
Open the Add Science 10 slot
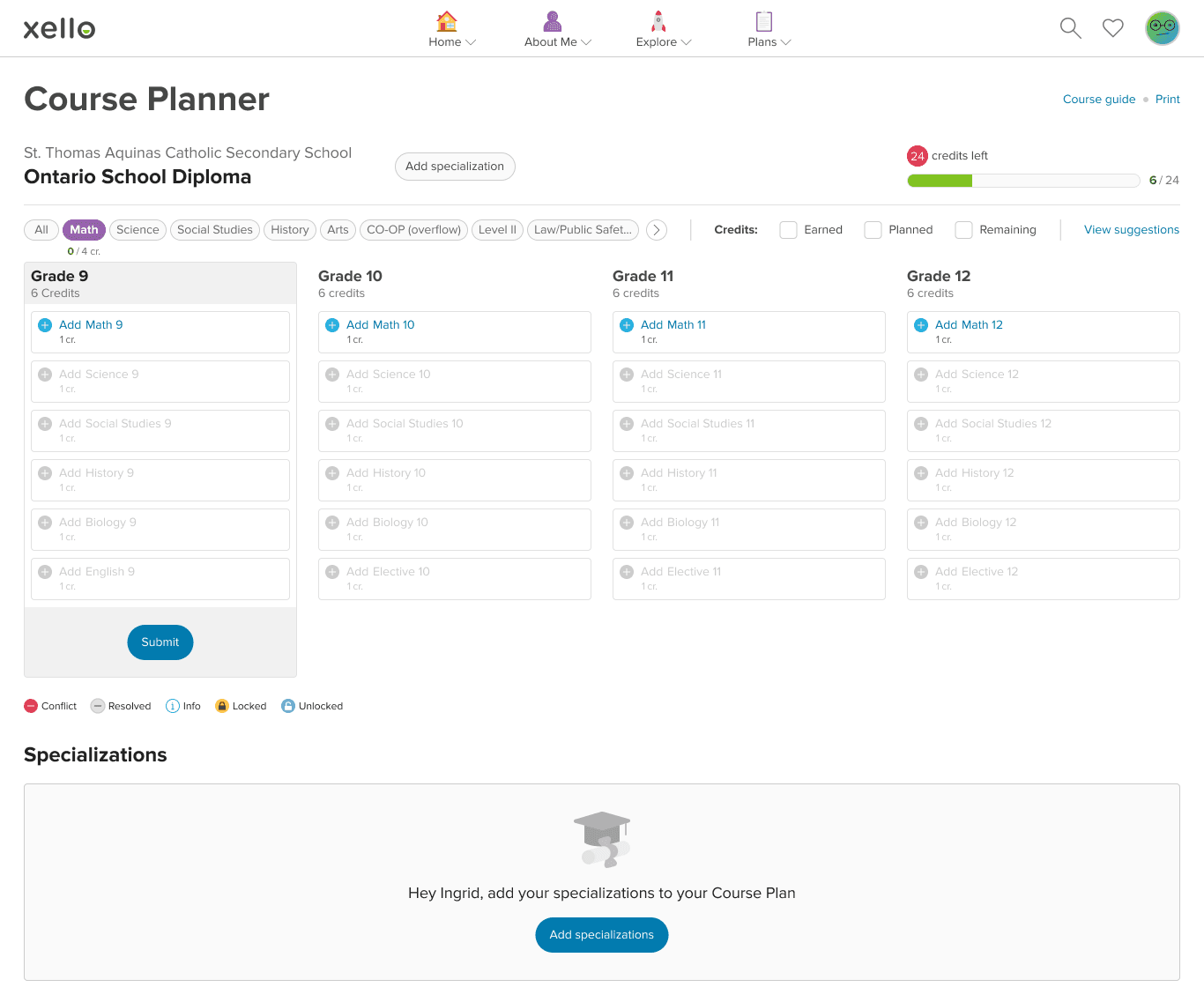(x=455, y=382)
